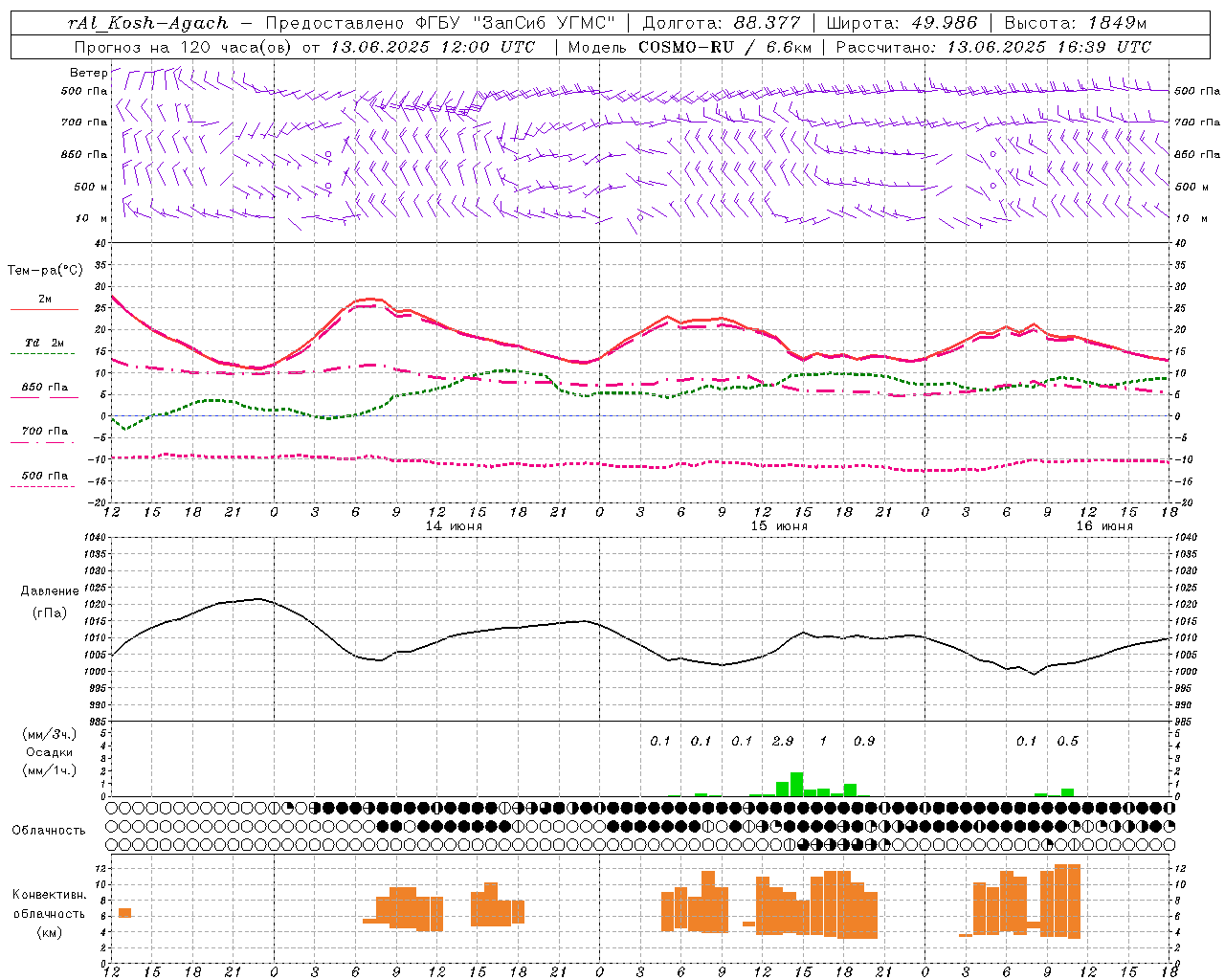Select the 500 м wind level label on left
1225x980 pixels.
[x=92, y=187]
